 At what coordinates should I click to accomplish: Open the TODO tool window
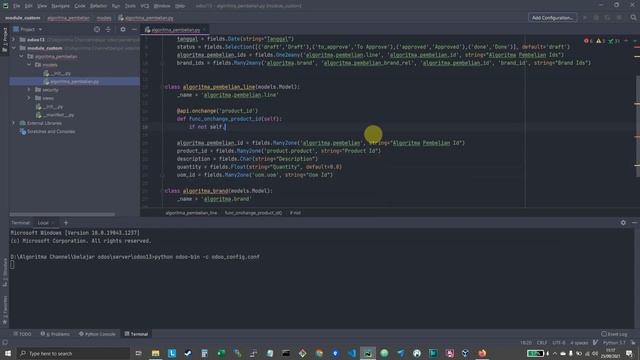(22, 334)
